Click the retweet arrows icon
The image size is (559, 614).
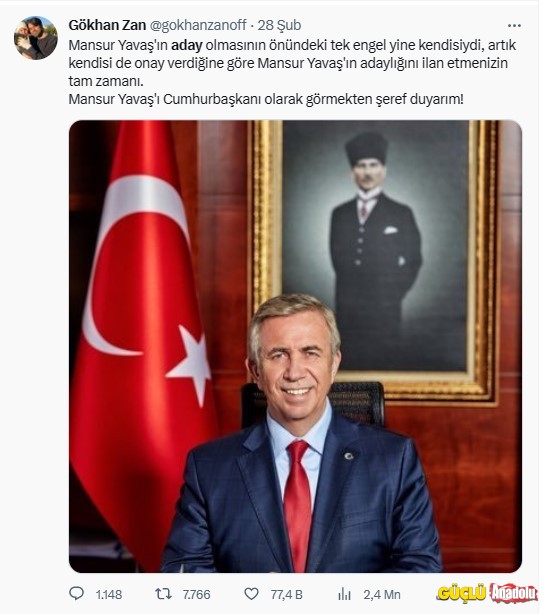[163, 594]
